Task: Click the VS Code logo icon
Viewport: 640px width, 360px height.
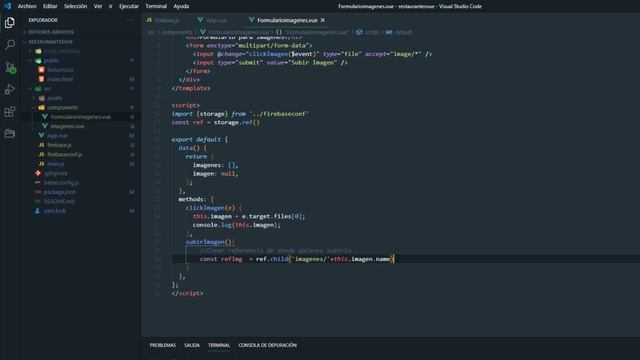Action: (x=7, y=6)
